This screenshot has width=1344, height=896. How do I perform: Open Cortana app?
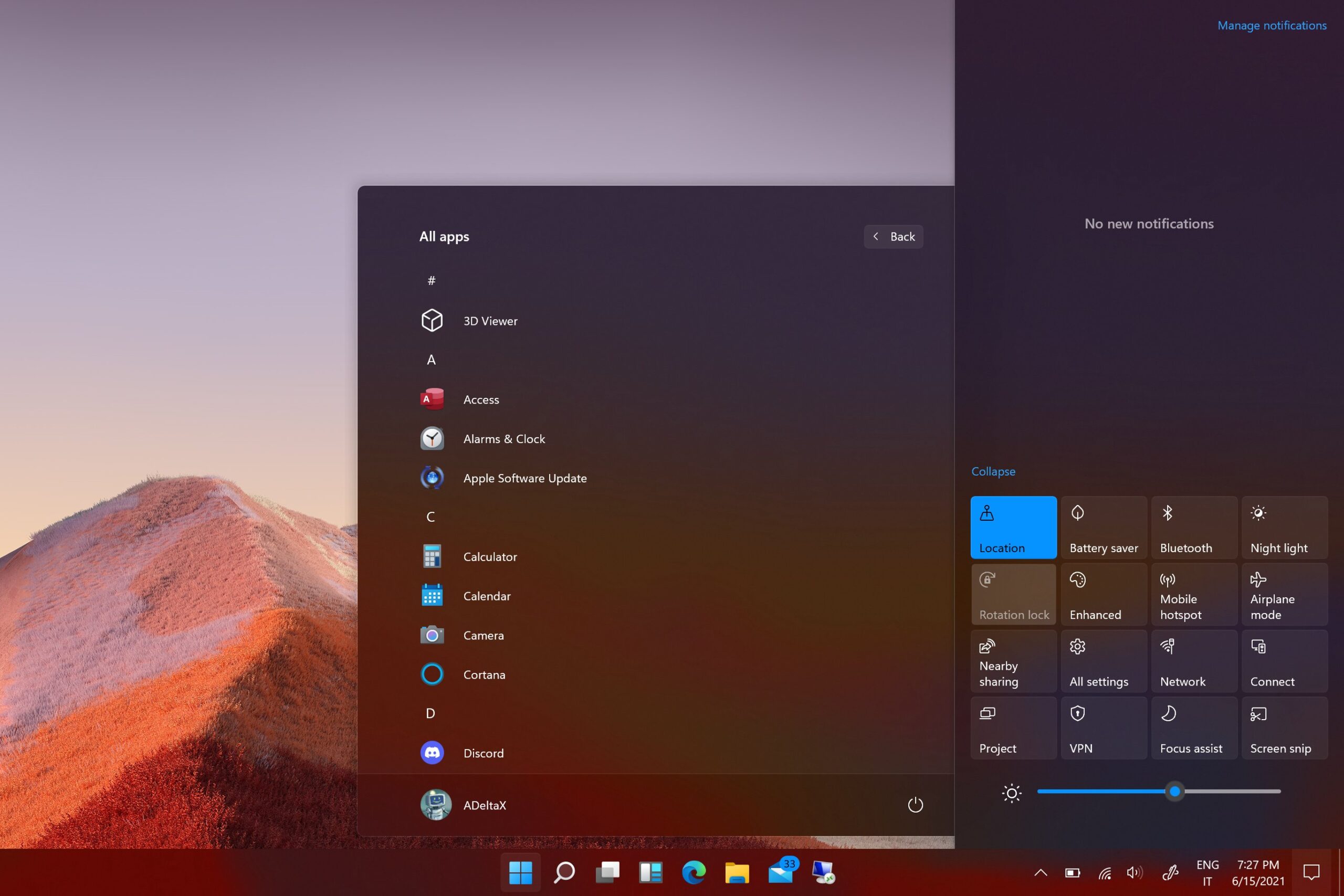click(x=483, y=673)
